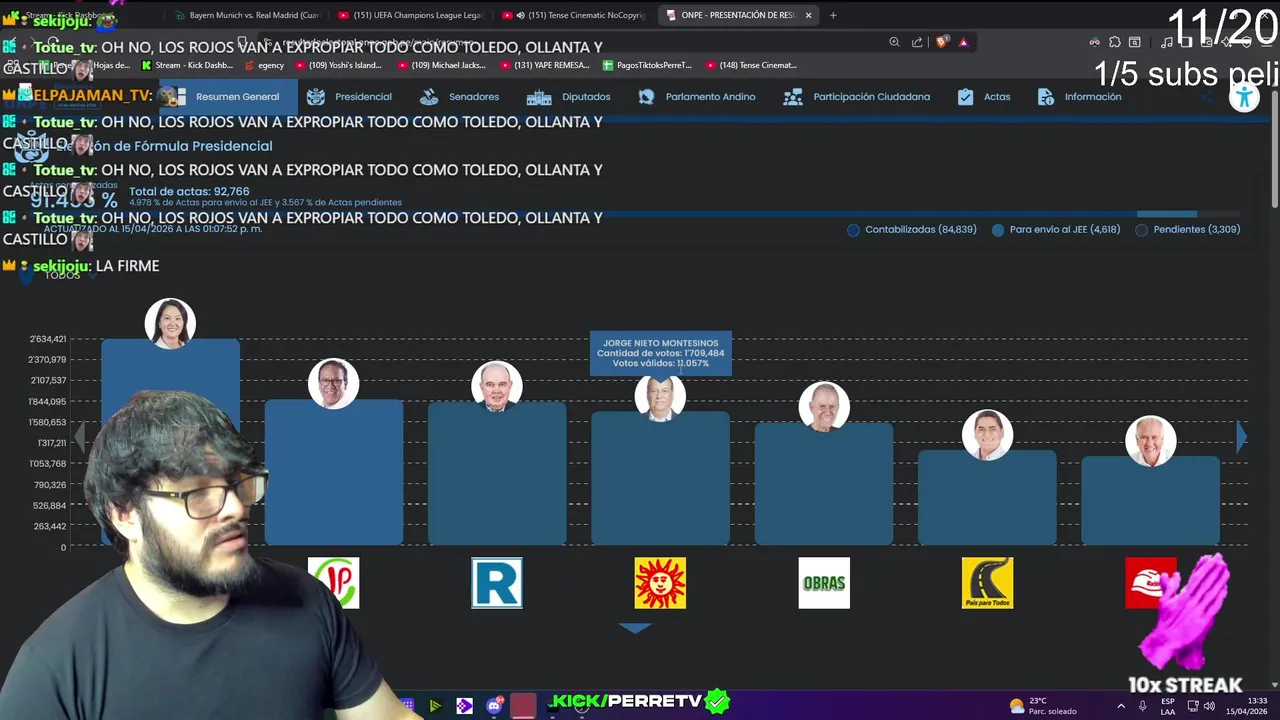Toggle the Pendientes legend marker
This screenshot has height=720, width=1280.
1142,230
